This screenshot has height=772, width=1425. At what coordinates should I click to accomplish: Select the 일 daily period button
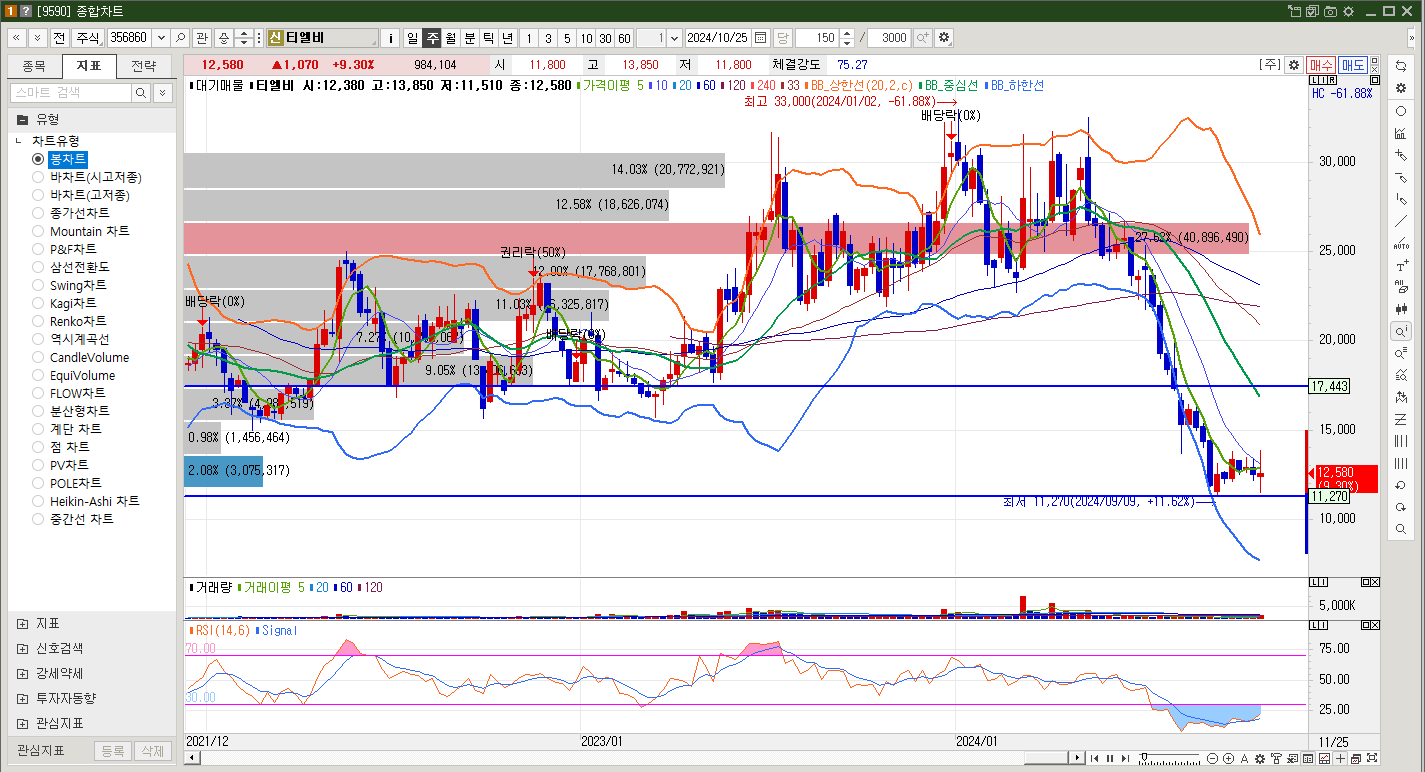412,37
